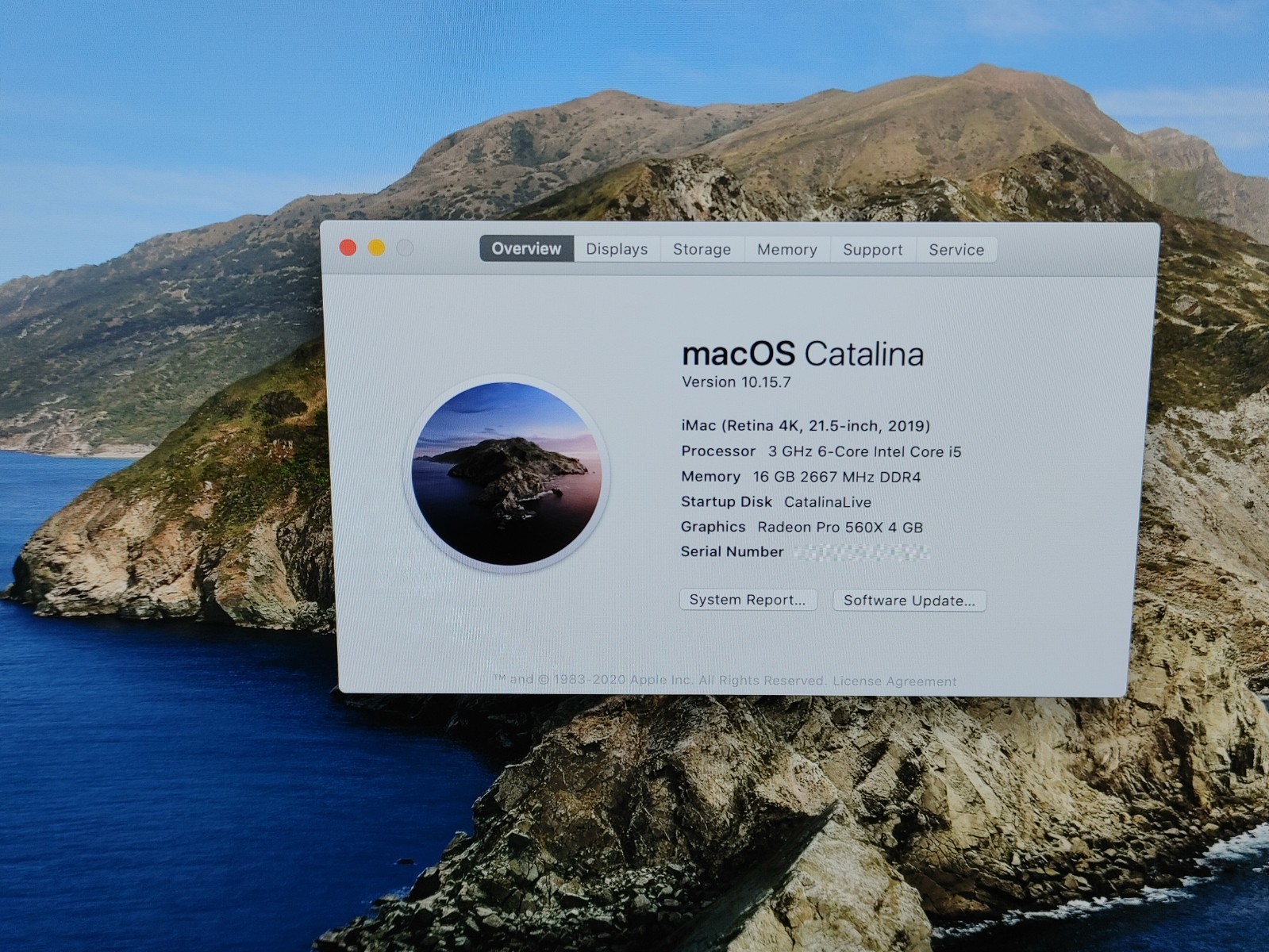The height and width of the screenshot is (952, 1269).
Task: Click the Graphics label
Action: 713,527
